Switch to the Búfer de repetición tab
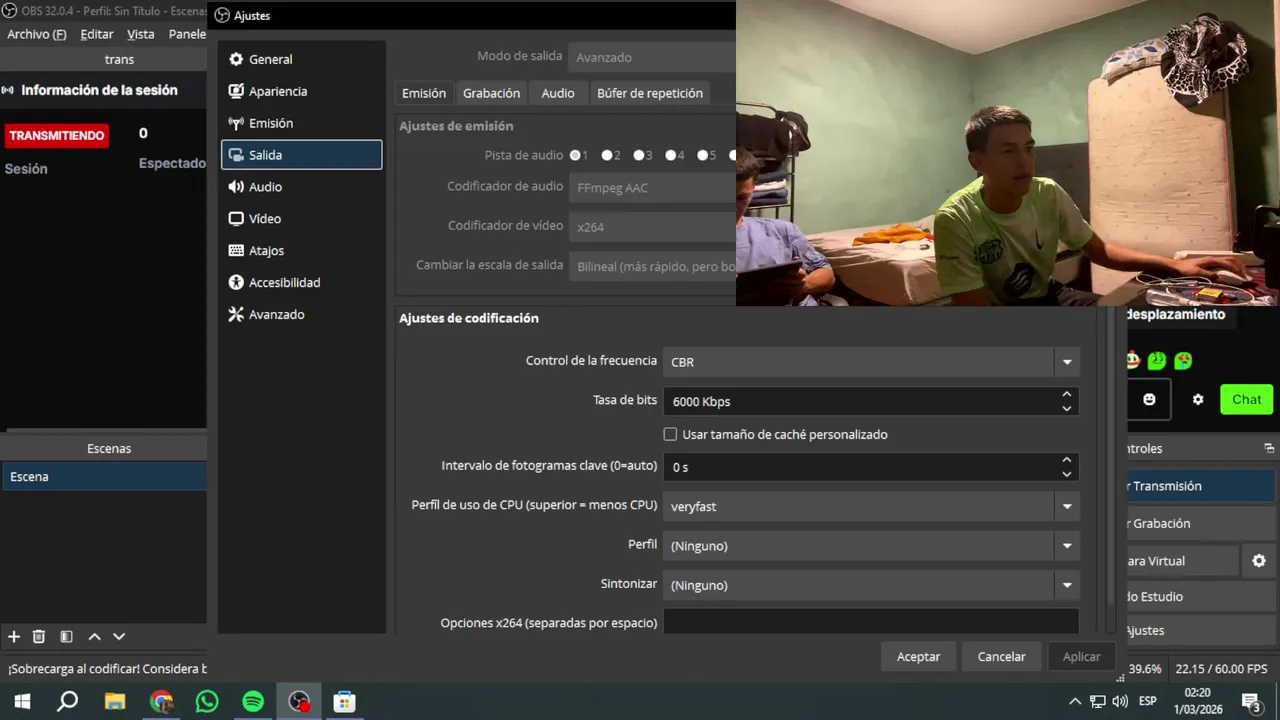Image resolution: width=1280 pixels, height=720 pixels. 650,93
